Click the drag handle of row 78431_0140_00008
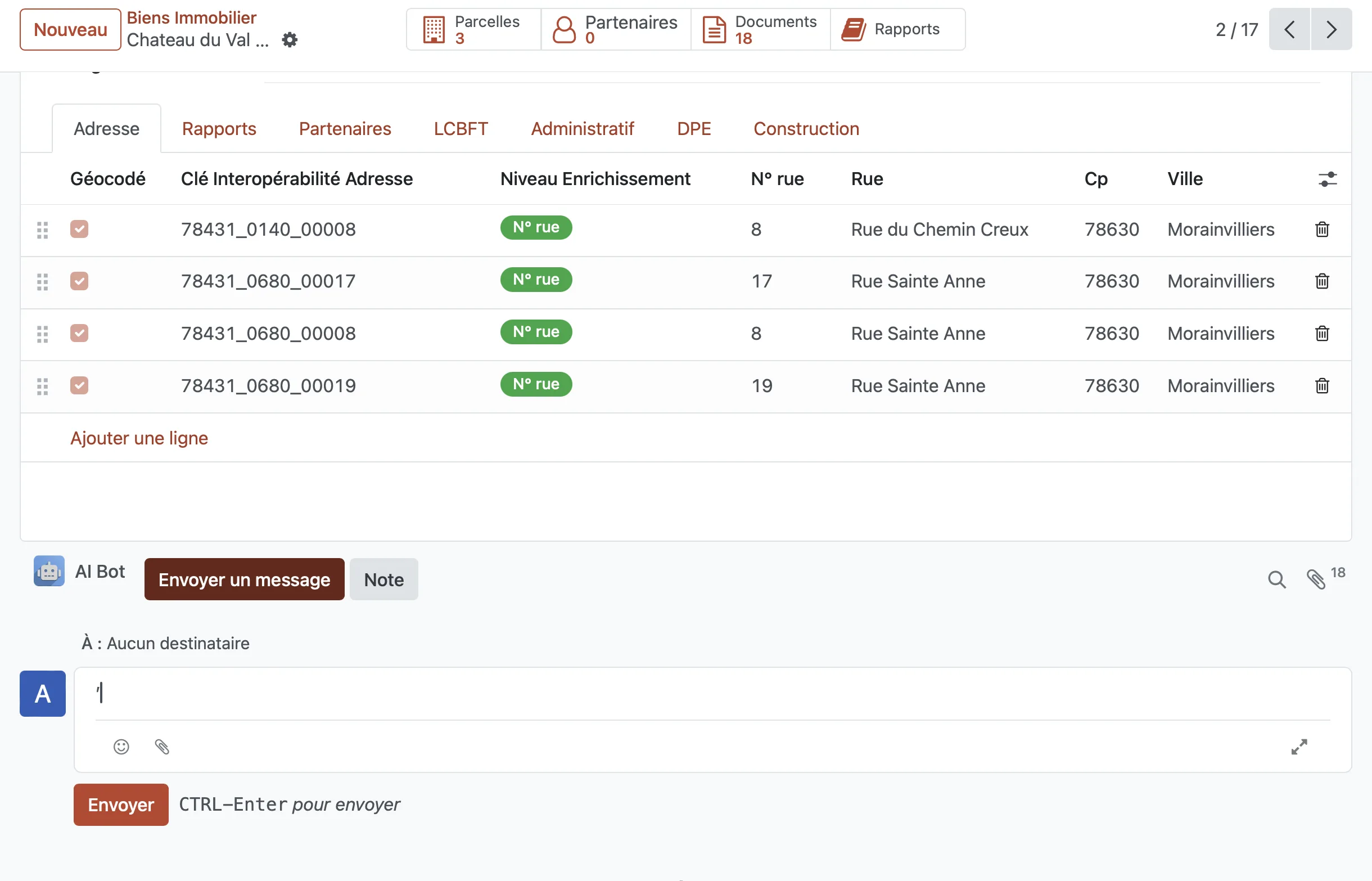Image resolution: width=1372 pixels, height=881 pixels. 42,231
